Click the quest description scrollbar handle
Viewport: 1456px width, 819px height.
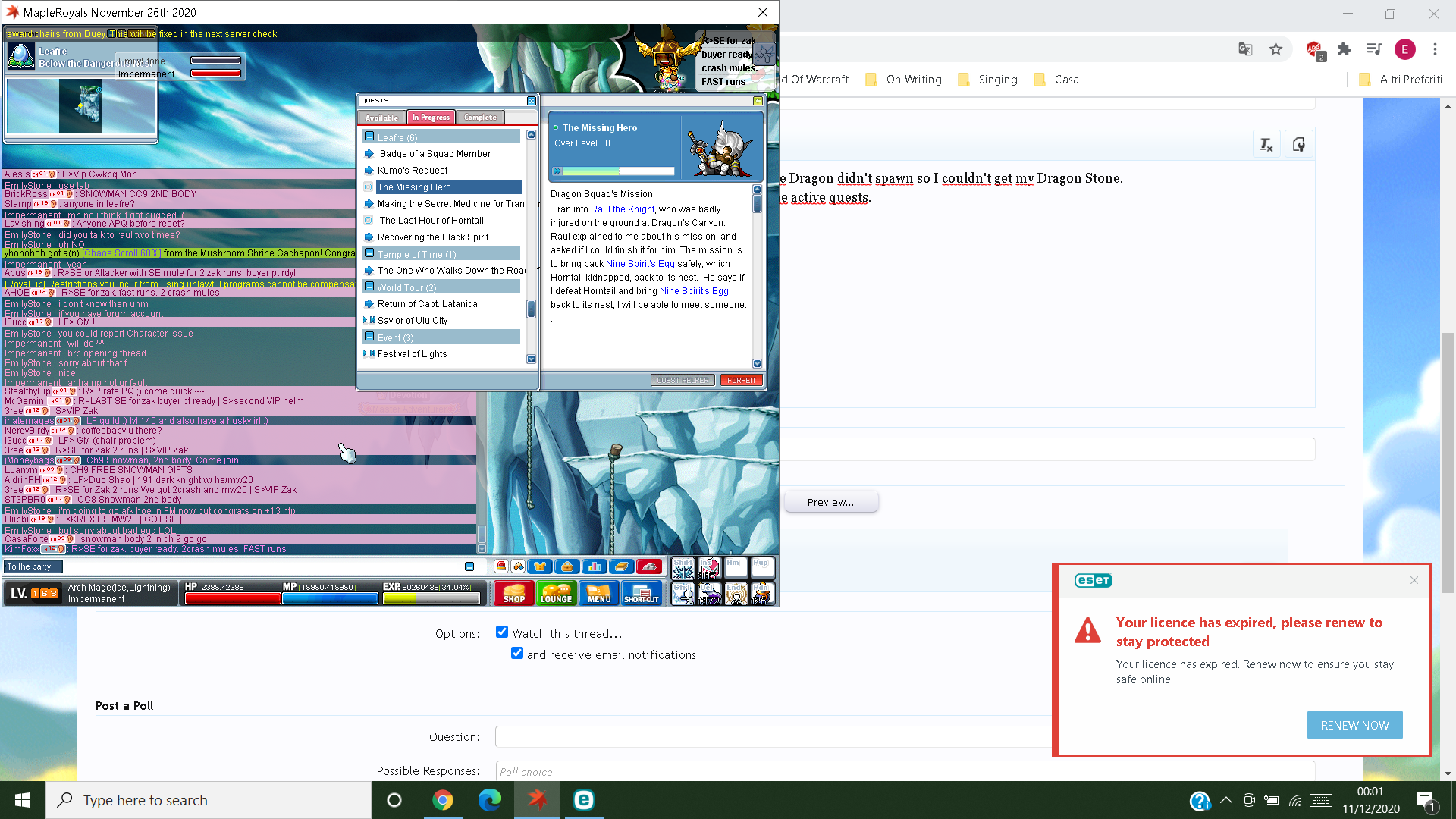tap(757, 203)
